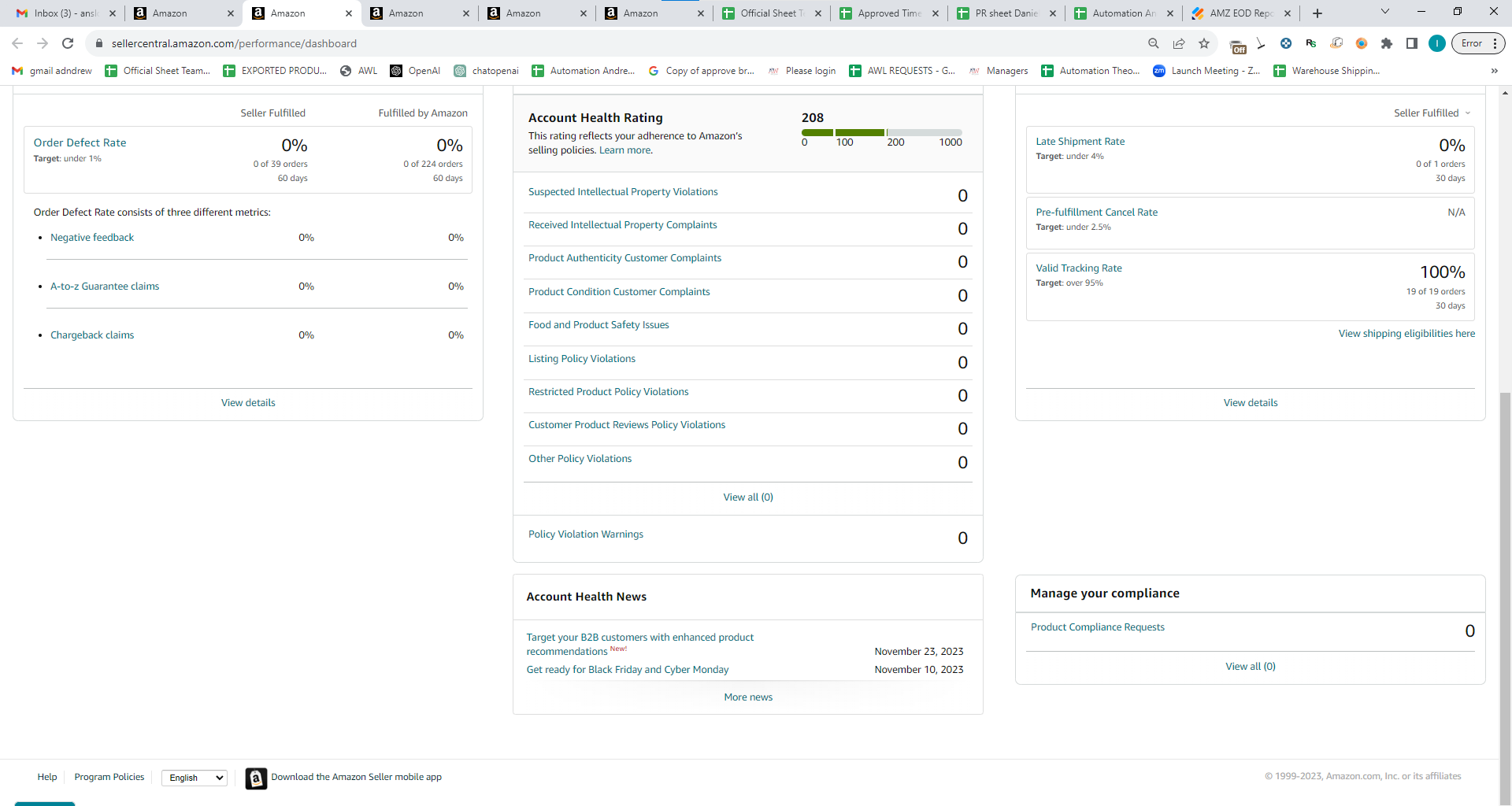Image resolution: width=1512 pixels, height=806 pixels.
Task: Click View details under Order Defect Rate
Action: click(x=248, y=403)
